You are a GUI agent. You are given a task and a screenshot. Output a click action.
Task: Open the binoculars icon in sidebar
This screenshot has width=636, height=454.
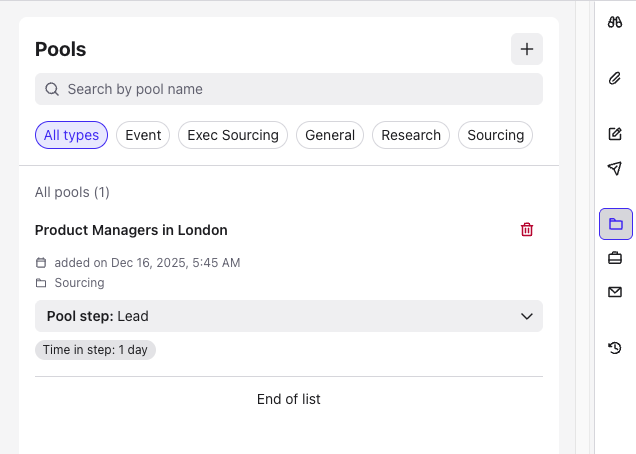615,20
